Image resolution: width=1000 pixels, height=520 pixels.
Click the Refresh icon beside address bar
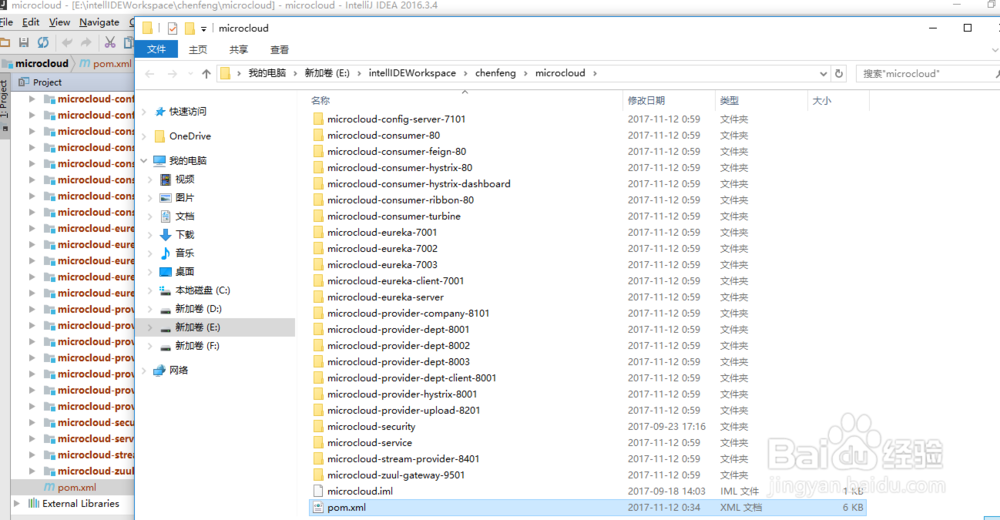pos(839,73)
